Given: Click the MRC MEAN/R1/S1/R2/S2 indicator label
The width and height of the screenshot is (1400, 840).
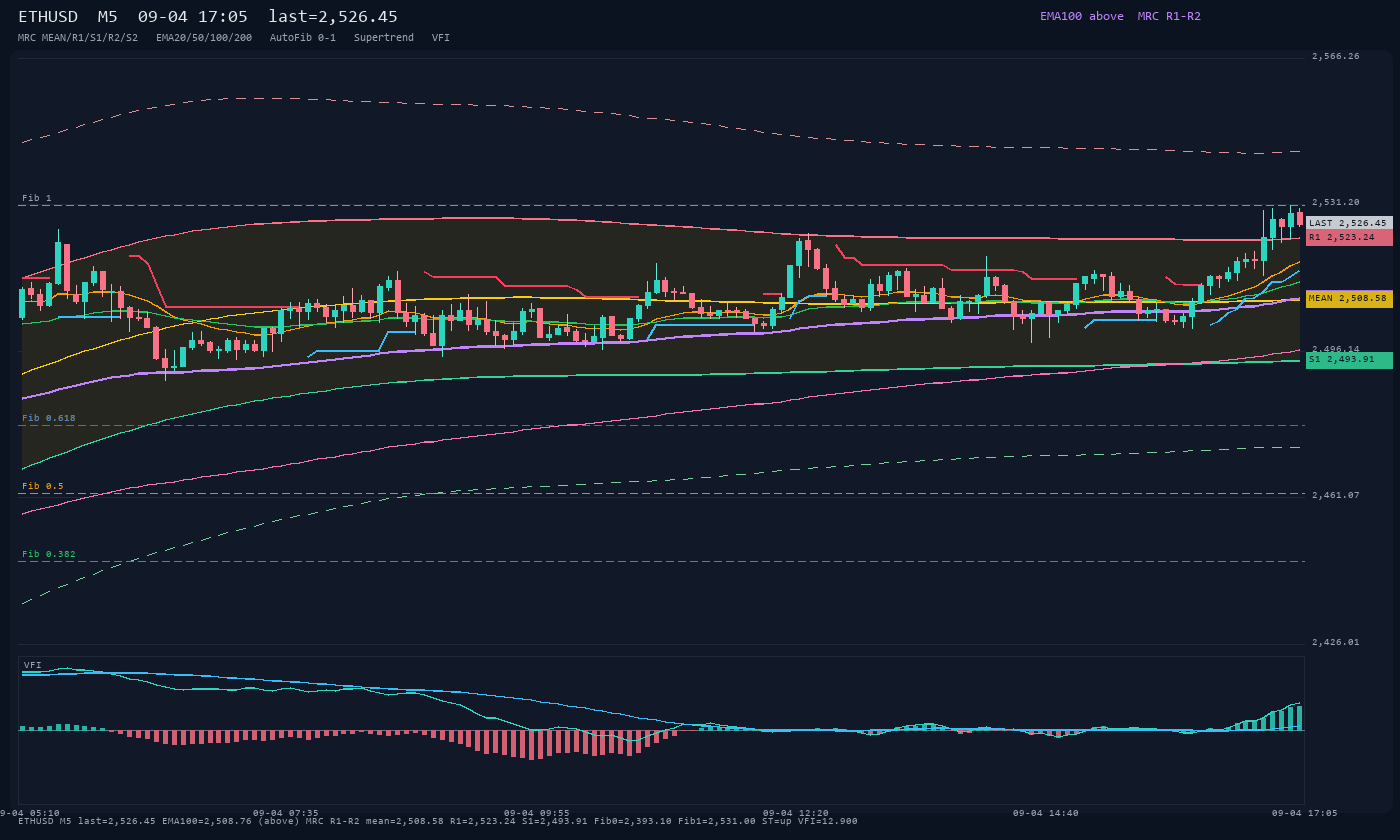Looking at the screenshot, I should click(x=78, y=37).
